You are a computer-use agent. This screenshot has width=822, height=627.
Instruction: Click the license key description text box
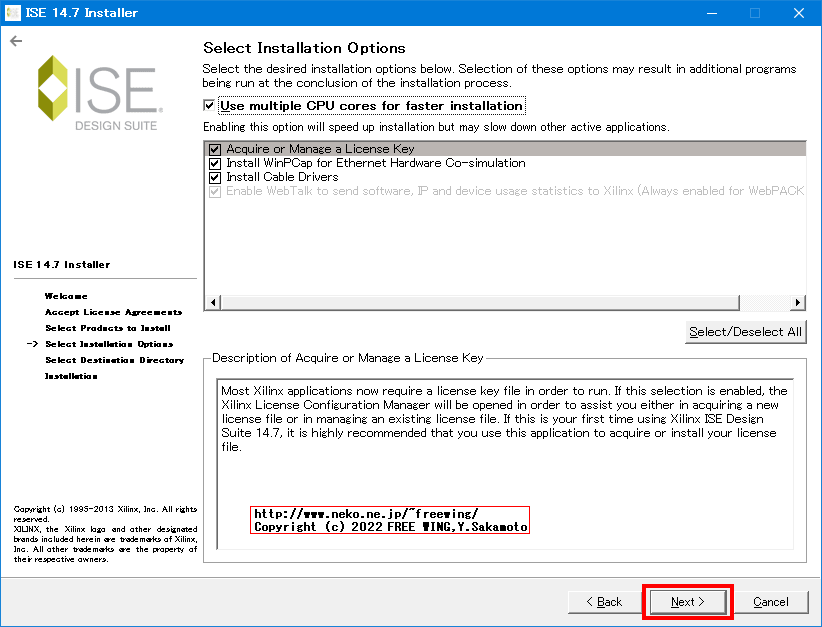point(505,463)
